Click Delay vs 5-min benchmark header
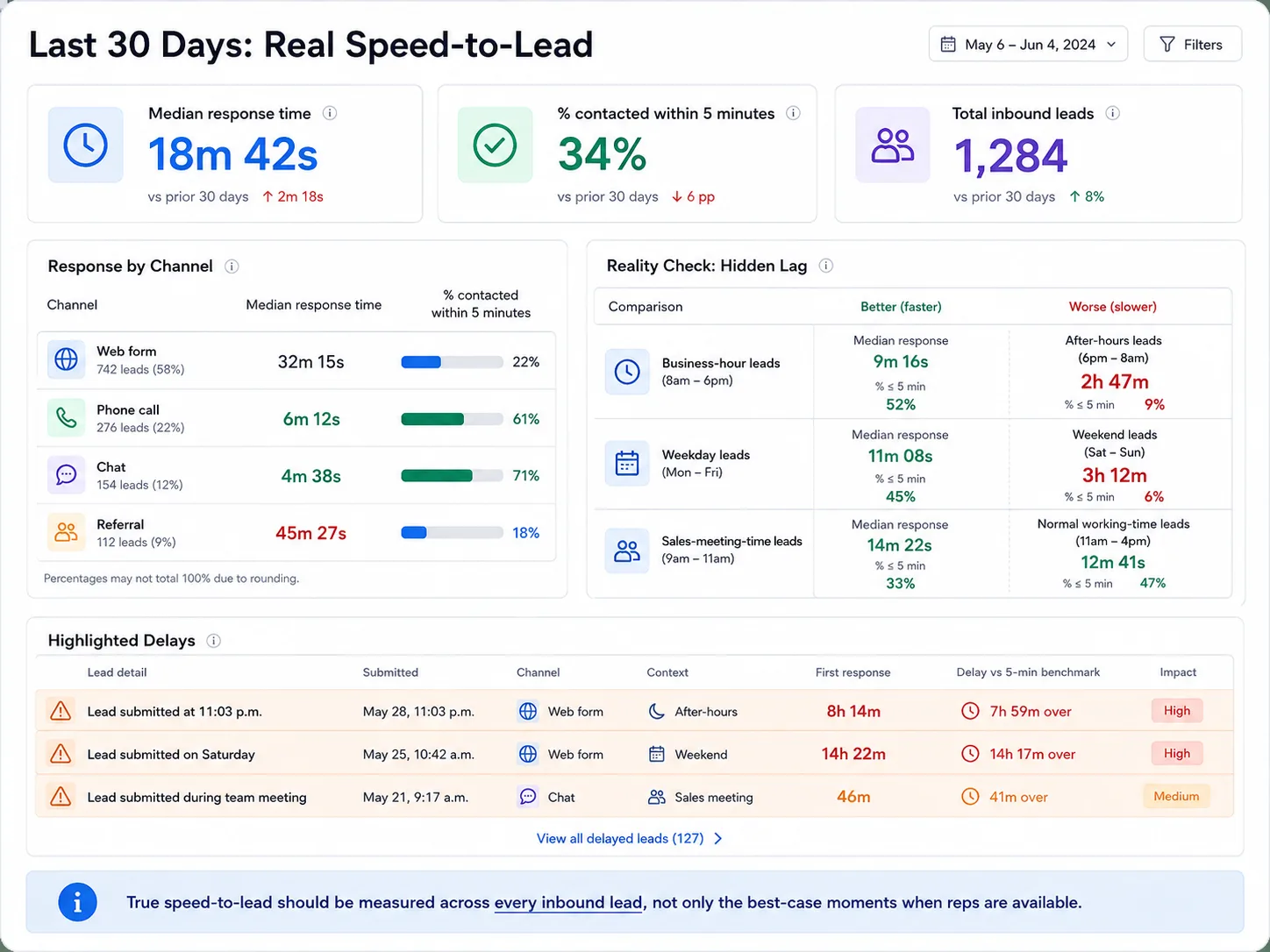The height and width of the screenshot is (952, 1270). 1028,672
